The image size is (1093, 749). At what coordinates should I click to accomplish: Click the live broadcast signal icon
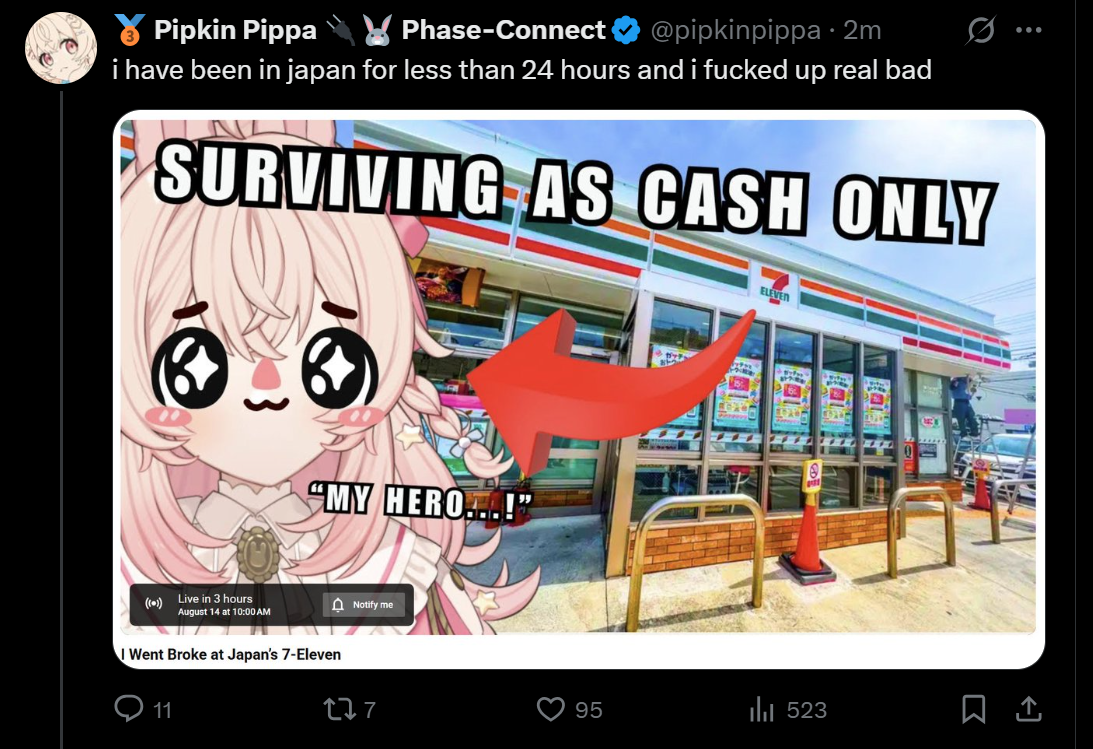click(153, 603)
